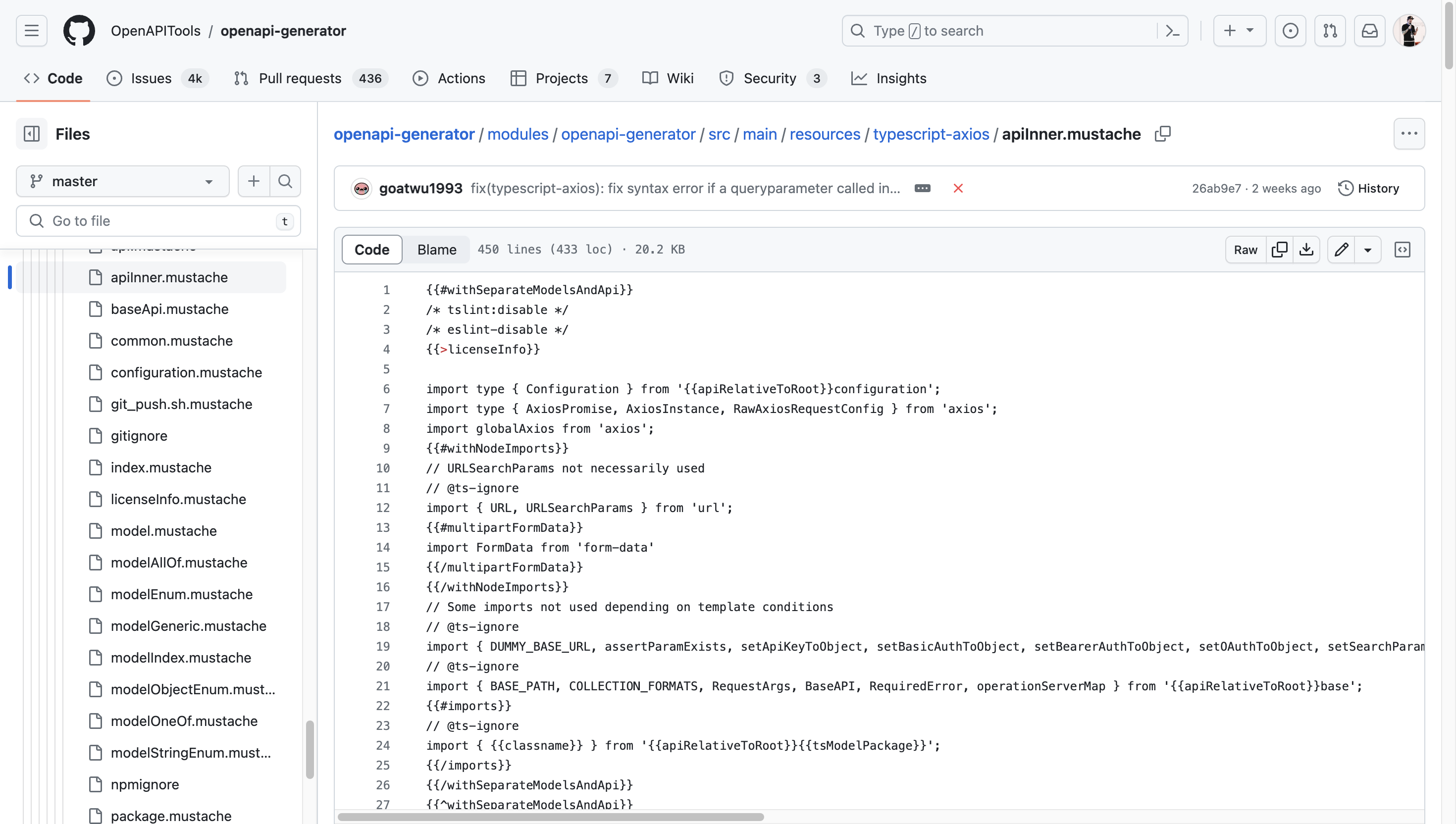Viewport: 1456px width, 824px height.
Task: Open modelEnum.mustache in file tree
Action: [x=182, y=594]
